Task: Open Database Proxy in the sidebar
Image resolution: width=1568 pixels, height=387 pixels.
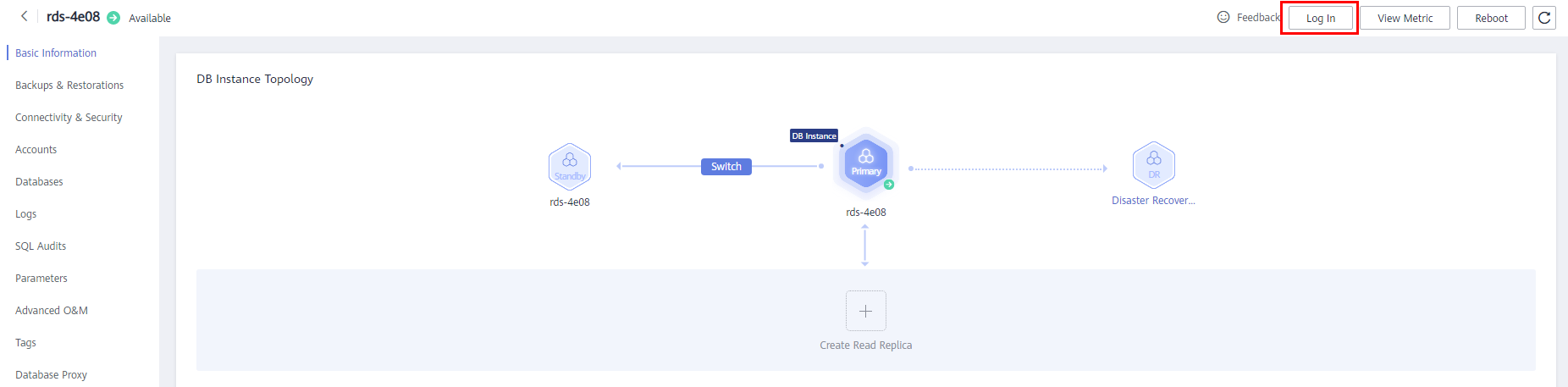Action: [x=51, y=375]
